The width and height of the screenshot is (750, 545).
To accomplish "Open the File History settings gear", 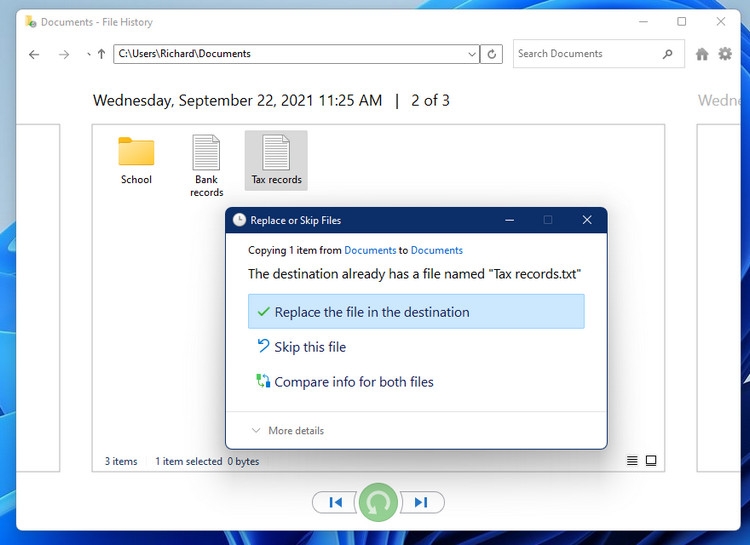I will coord(725,54).
